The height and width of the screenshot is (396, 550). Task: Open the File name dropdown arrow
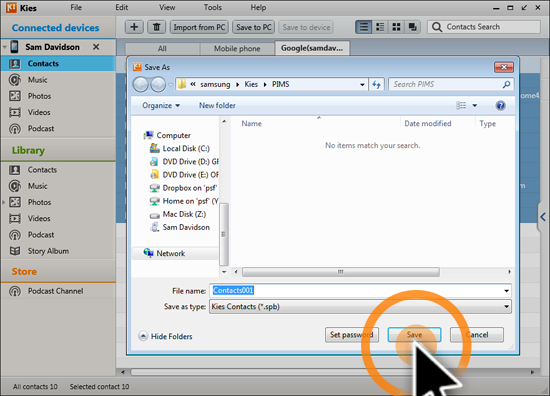point(506,290)
